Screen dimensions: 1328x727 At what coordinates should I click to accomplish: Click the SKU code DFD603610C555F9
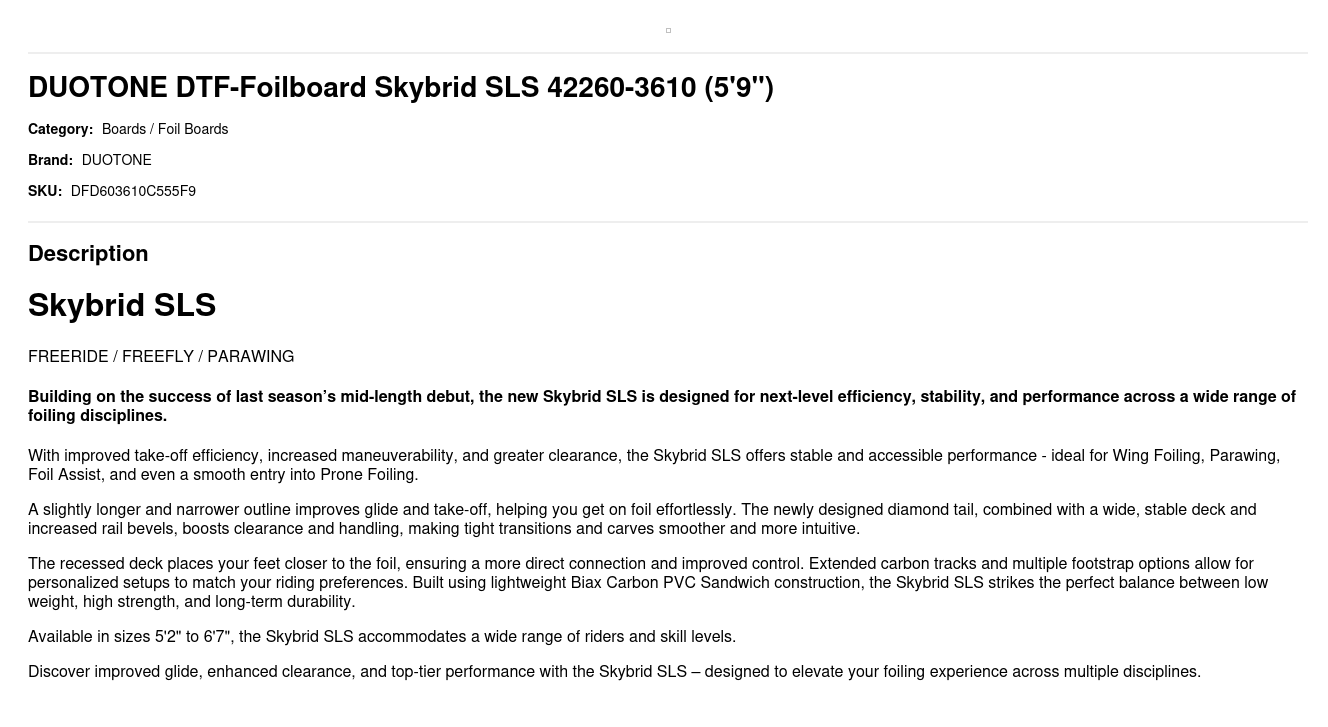(x=133, y=191)
